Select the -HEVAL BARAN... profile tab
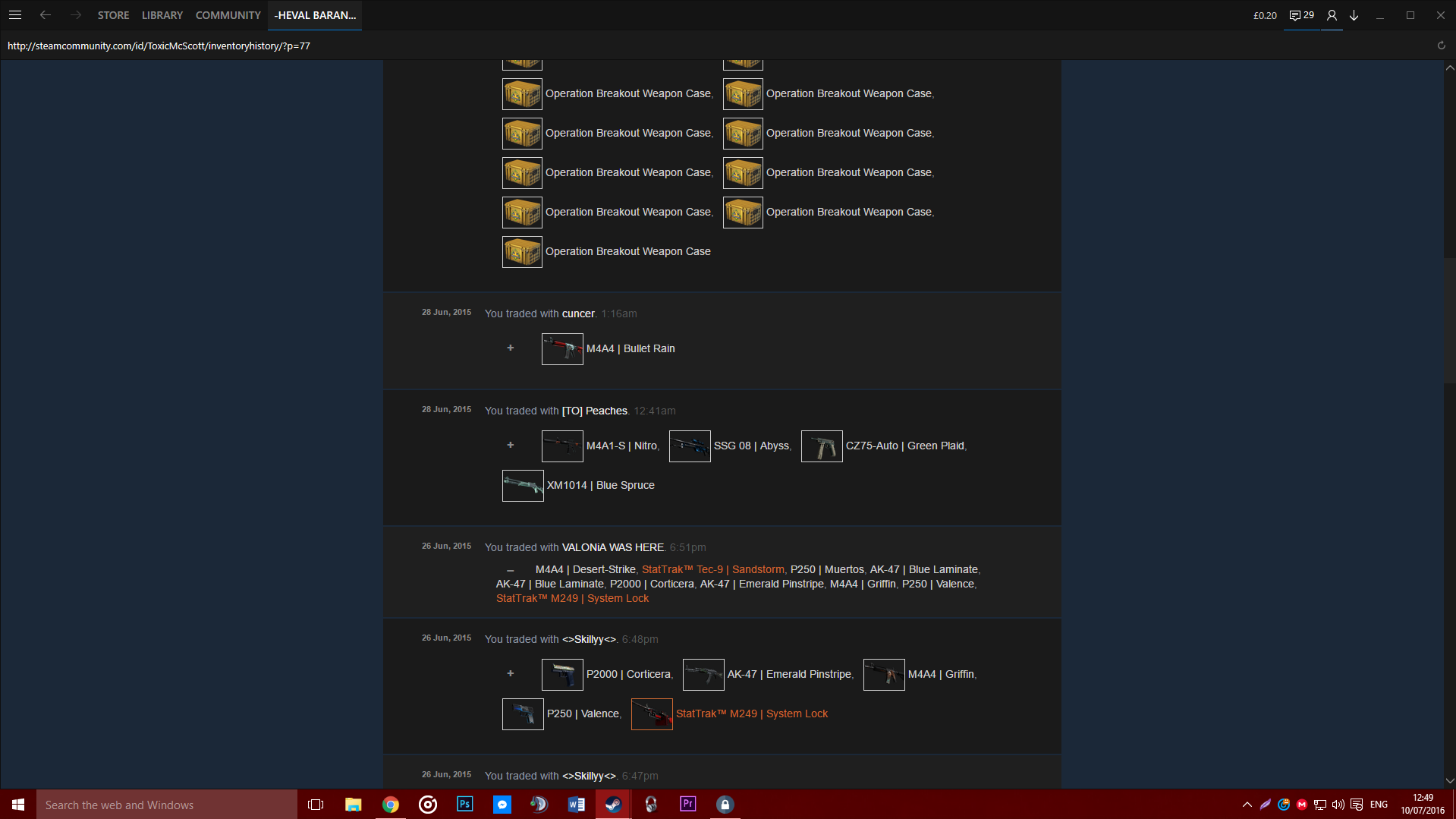The width and height of the screenshot is (1456, 819). (315, 15)
